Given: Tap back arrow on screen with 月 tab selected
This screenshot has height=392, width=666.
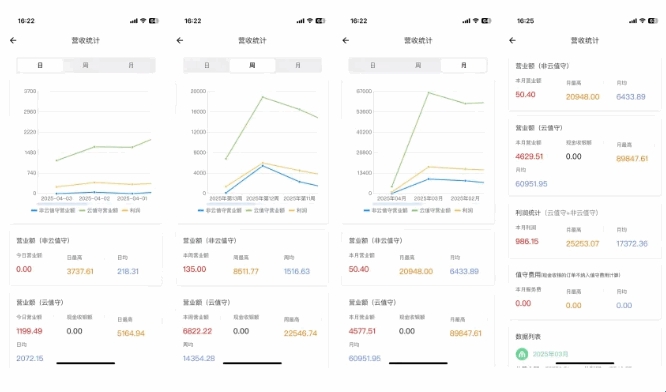Looking at the screenshot, I should pos(346,40).
